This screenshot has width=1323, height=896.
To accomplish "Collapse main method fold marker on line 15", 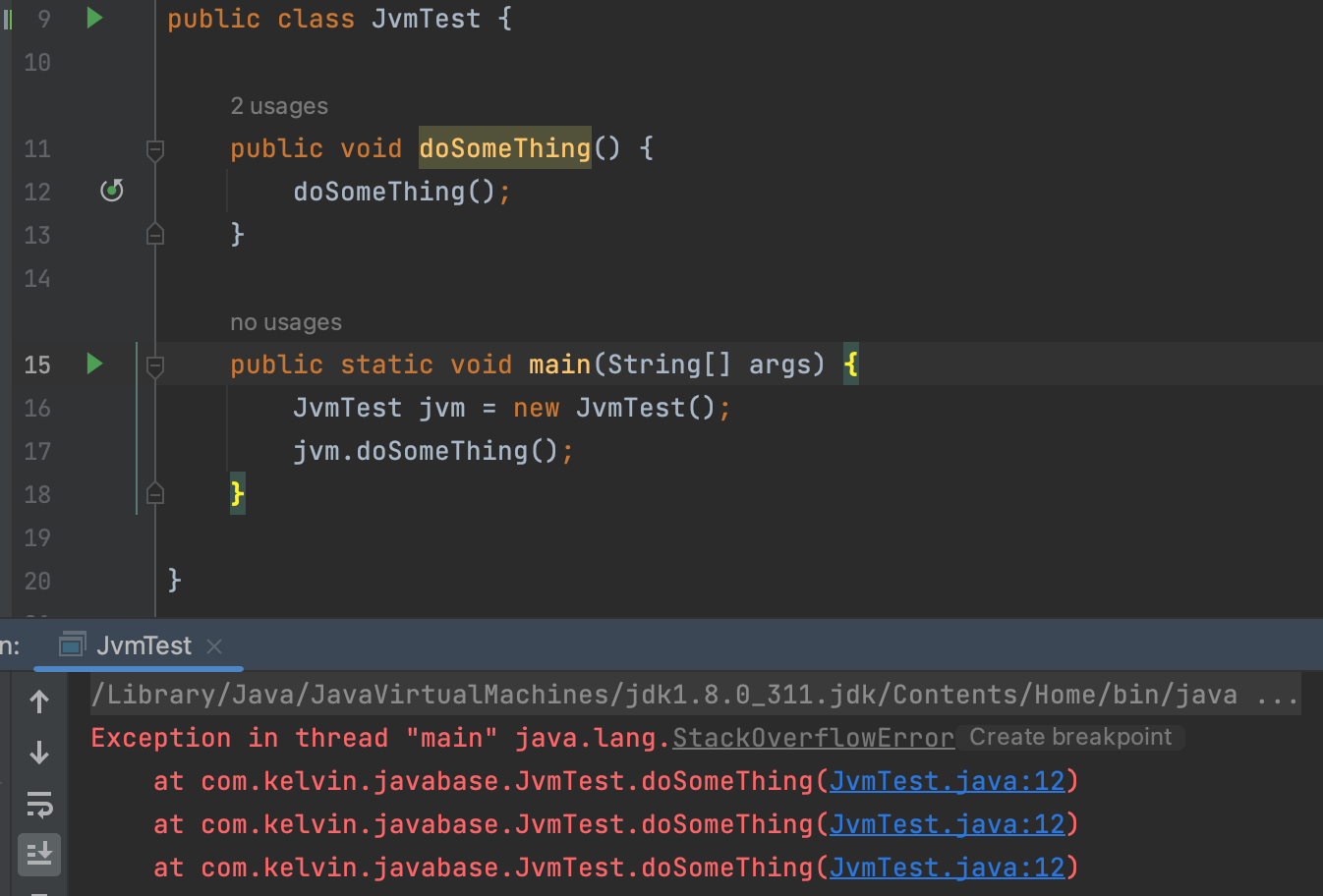I will (155, 365).
